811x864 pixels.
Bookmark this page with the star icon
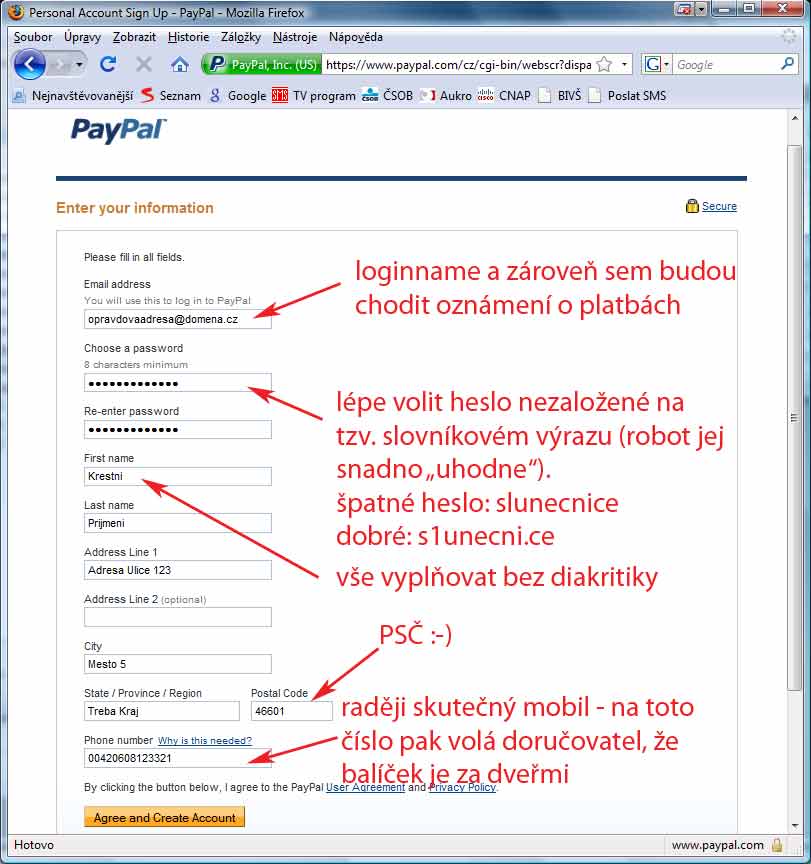[x=604, y=64]
